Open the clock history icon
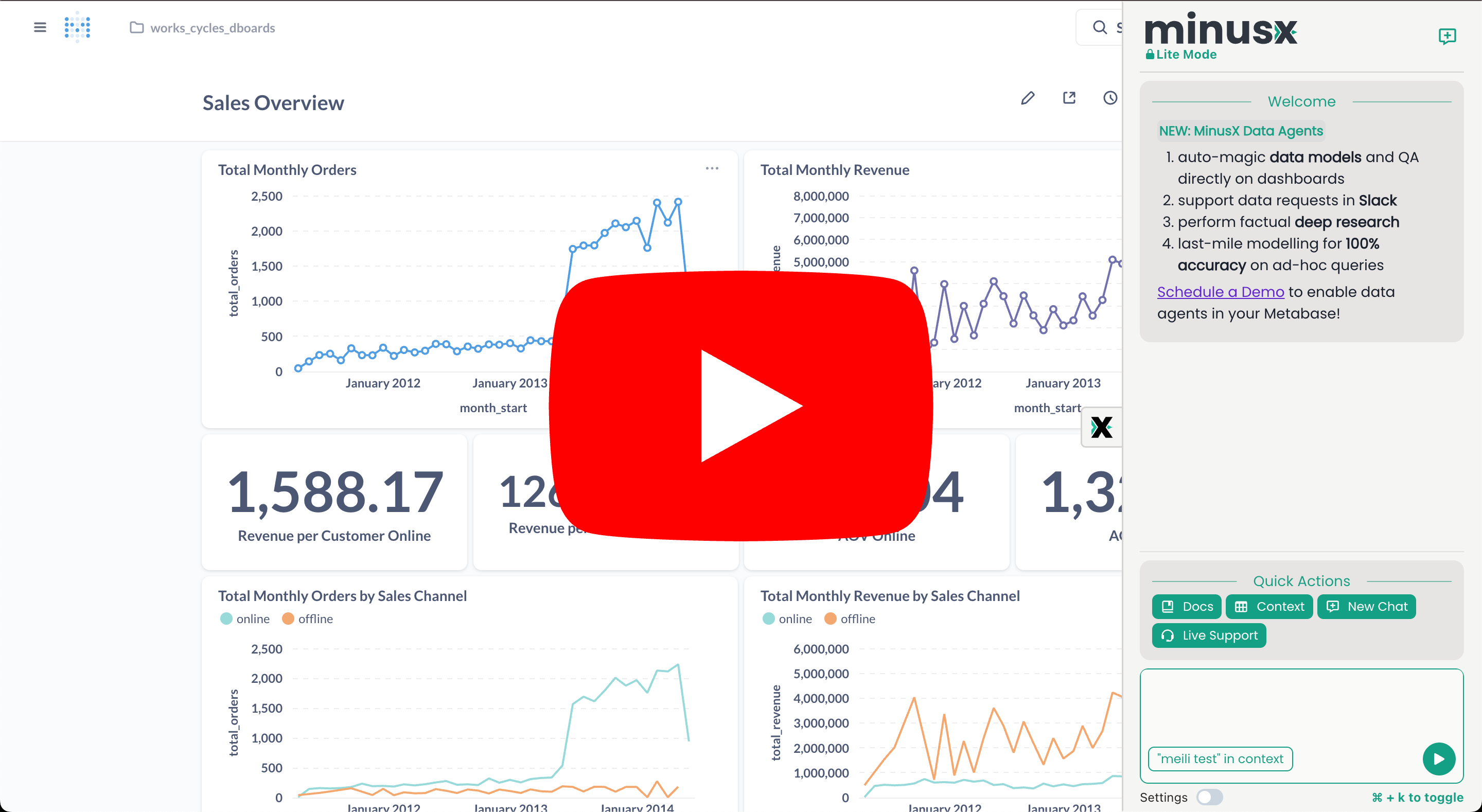 (x=1110, y=98)
